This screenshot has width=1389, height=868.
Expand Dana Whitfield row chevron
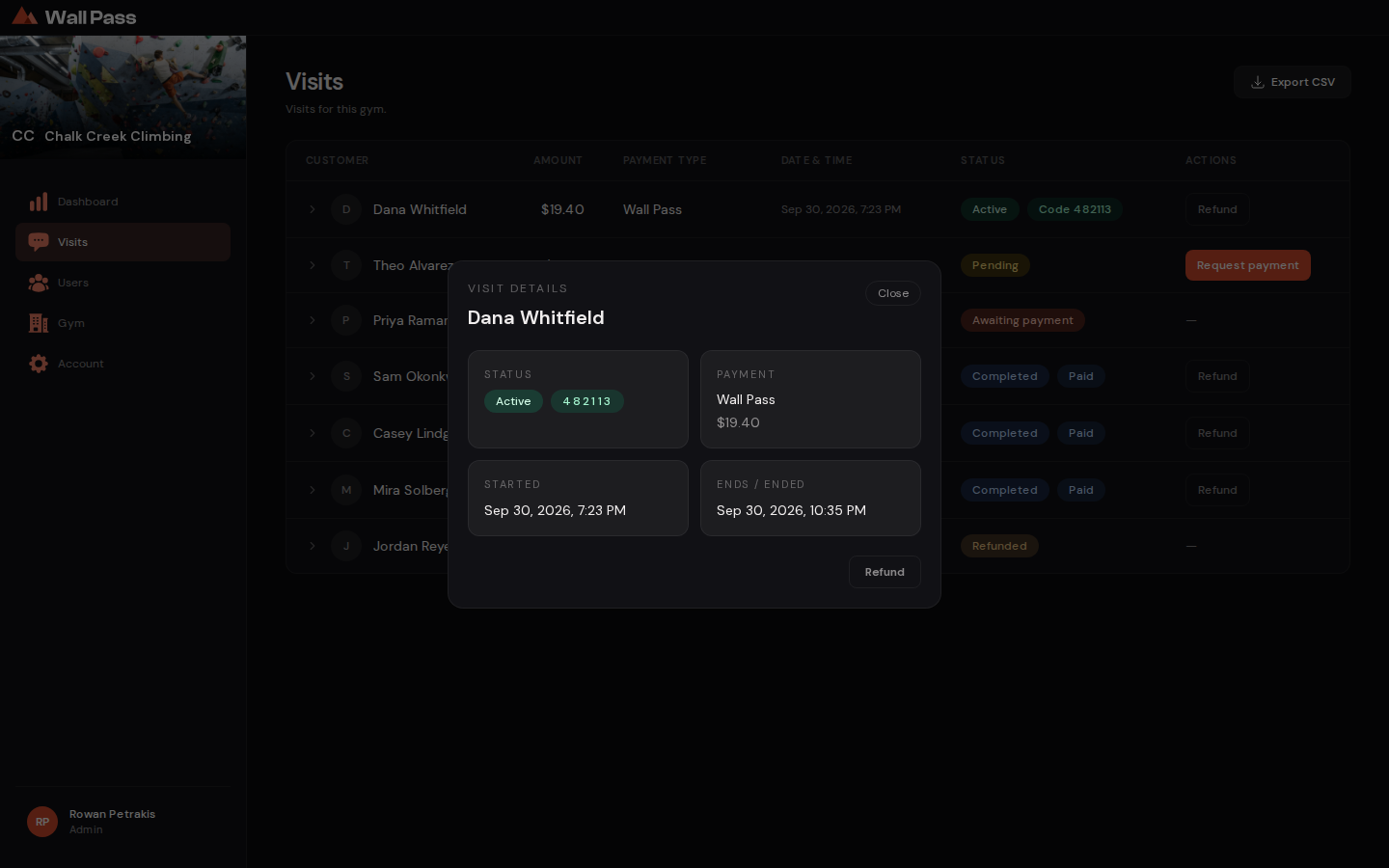[x=313, y=209]
